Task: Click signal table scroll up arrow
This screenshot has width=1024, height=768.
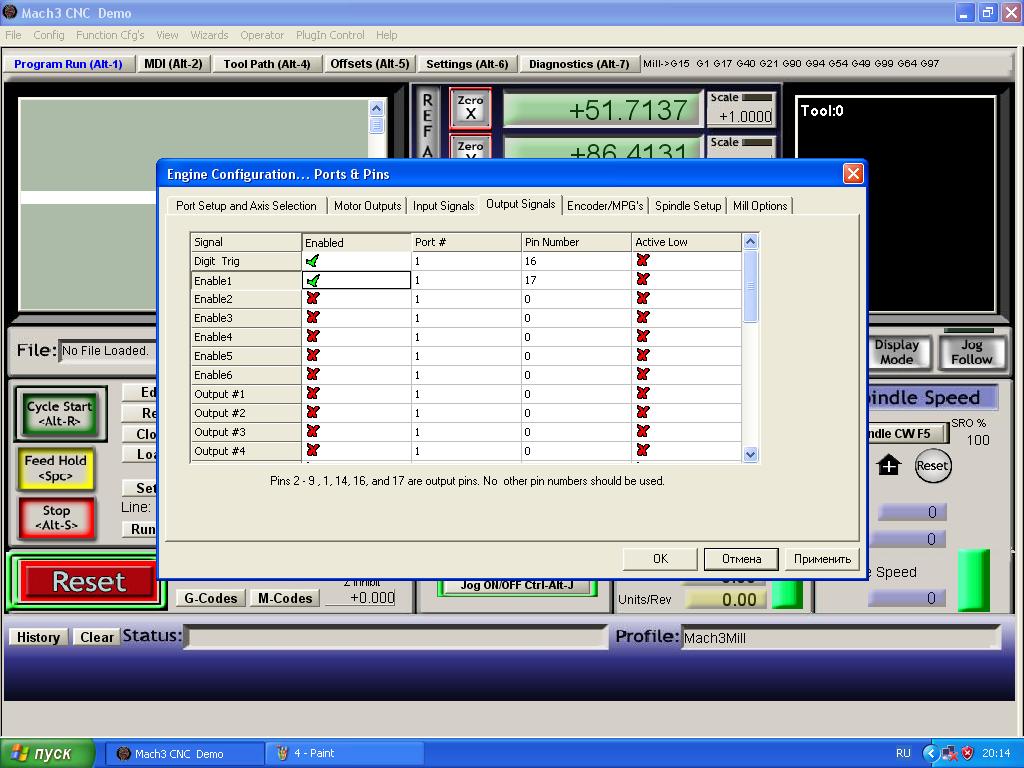Action: pos(750,242)
